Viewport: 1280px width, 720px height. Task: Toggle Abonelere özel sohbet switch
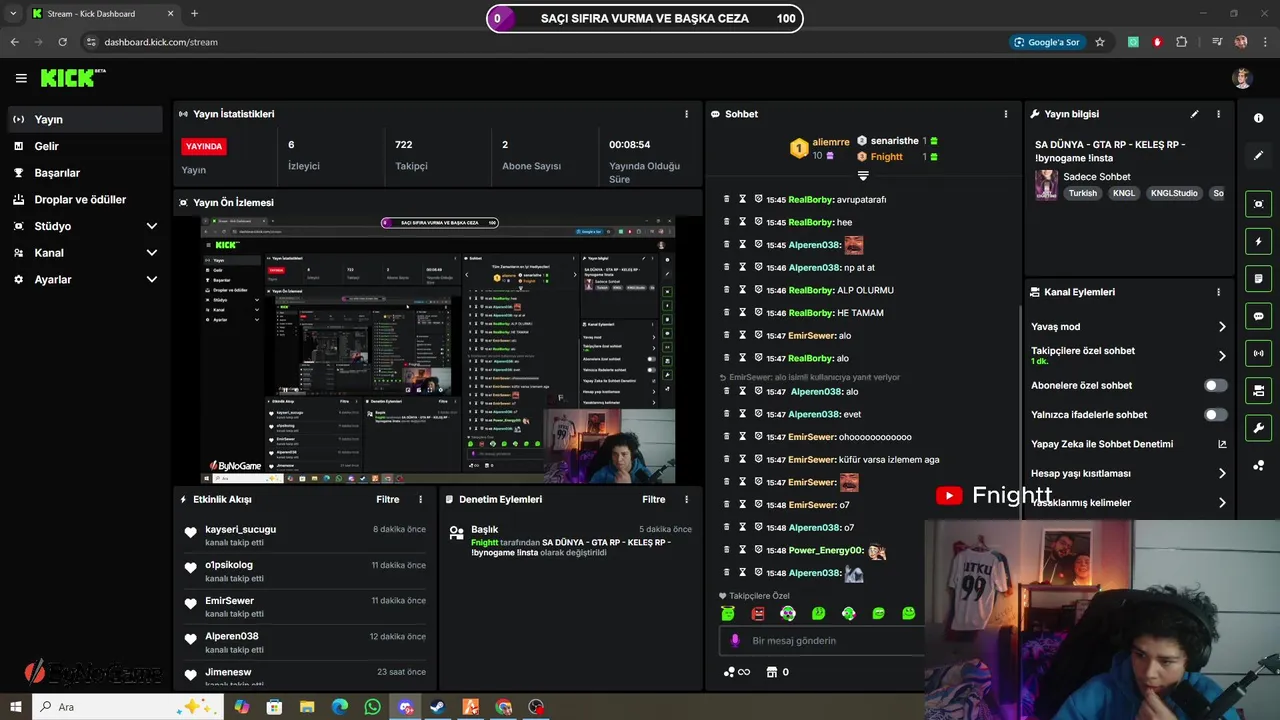[1215, 385]
